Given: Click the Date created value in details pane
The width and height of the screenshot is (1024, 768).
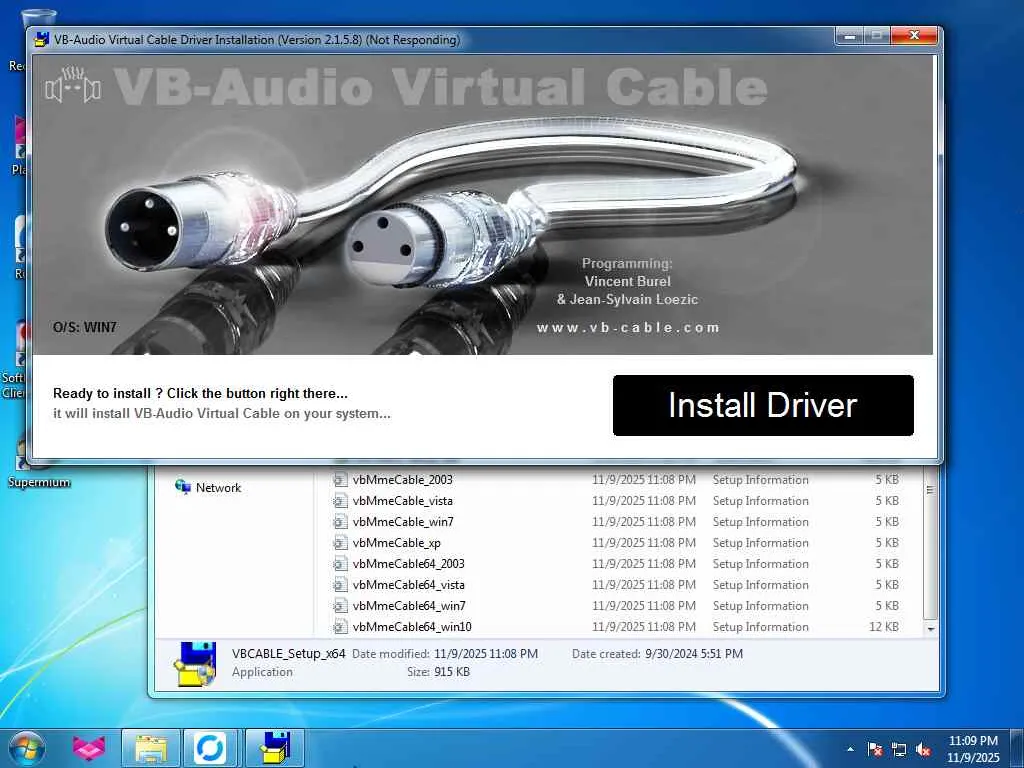Looking at the screenshot, I should pyautogui.click(x=694, y=653).
